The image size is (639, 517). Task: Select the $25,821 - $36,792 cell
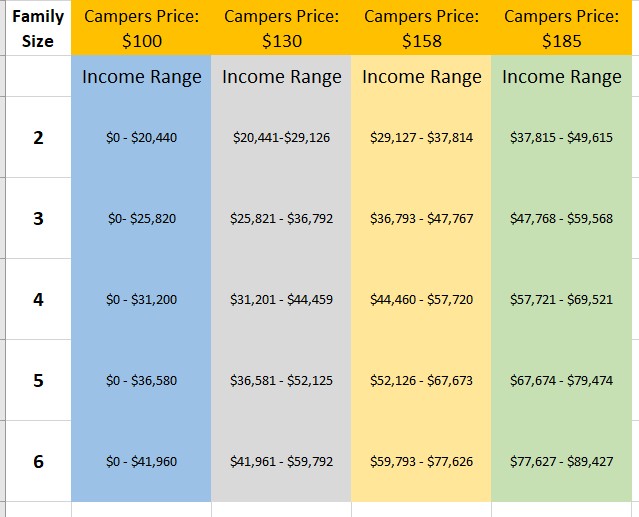click(x=281, y=218)
